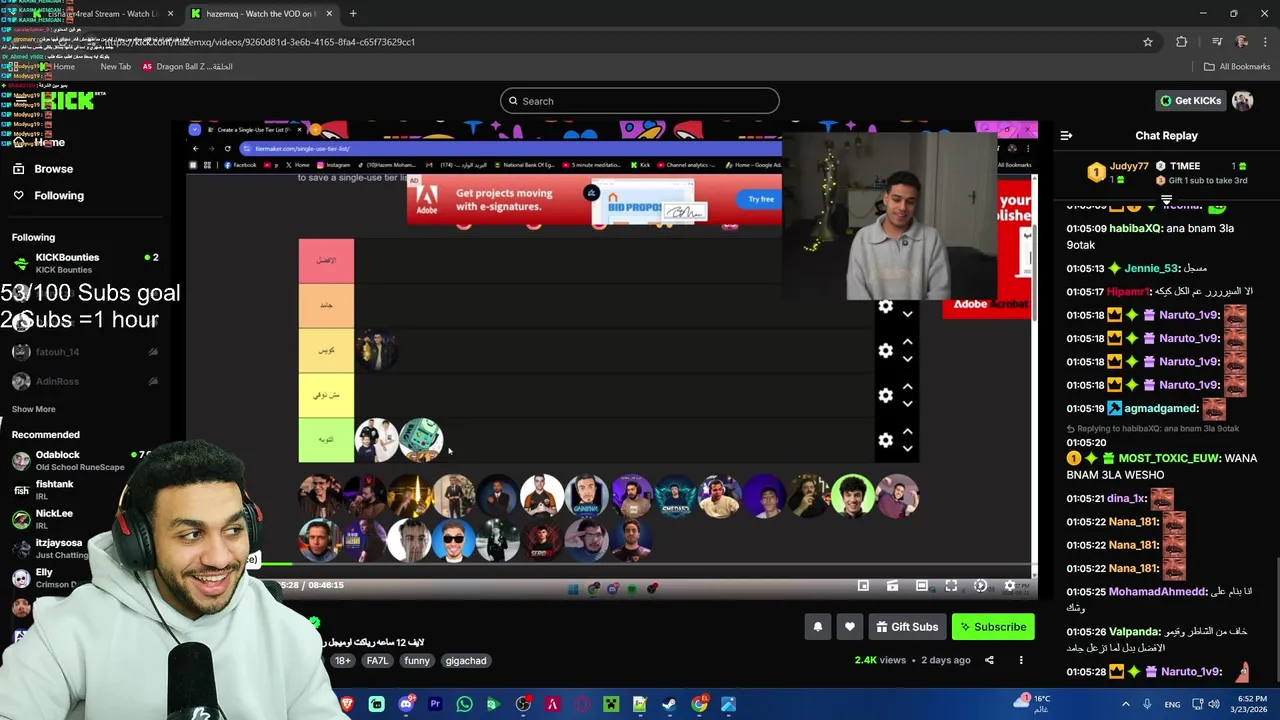Toggle theater mode in video player
This screenshot has width=1280, height=720.
[922, 586]
